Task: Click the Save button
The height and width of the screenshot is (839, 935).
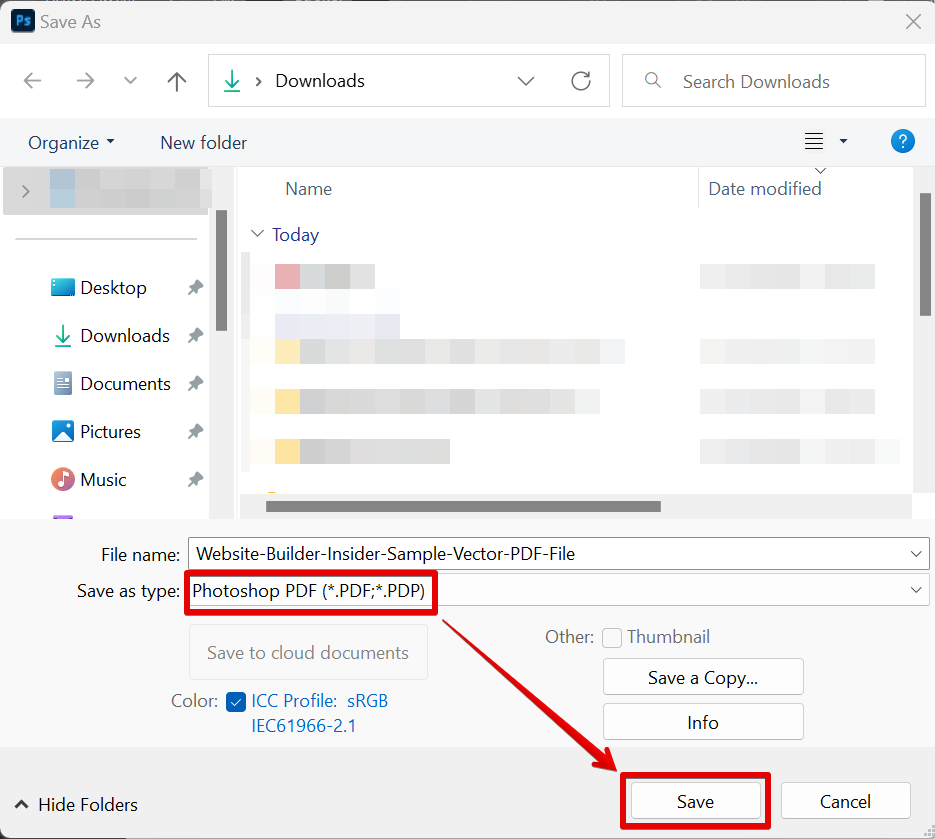Action: (695, 801)
